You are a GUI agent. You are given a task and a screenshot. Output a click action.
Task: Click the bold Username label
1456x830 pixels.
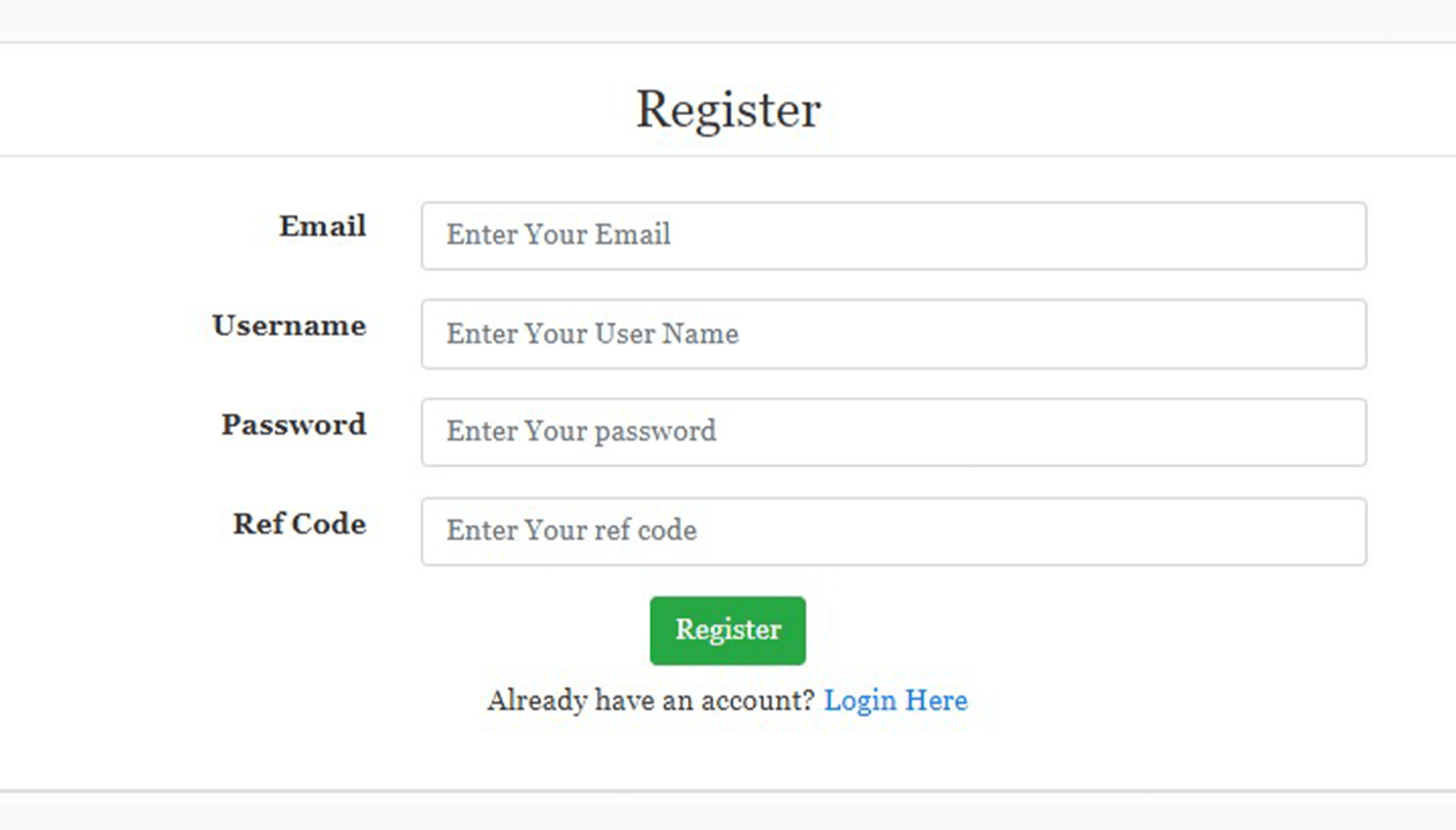tap(289, 325)
